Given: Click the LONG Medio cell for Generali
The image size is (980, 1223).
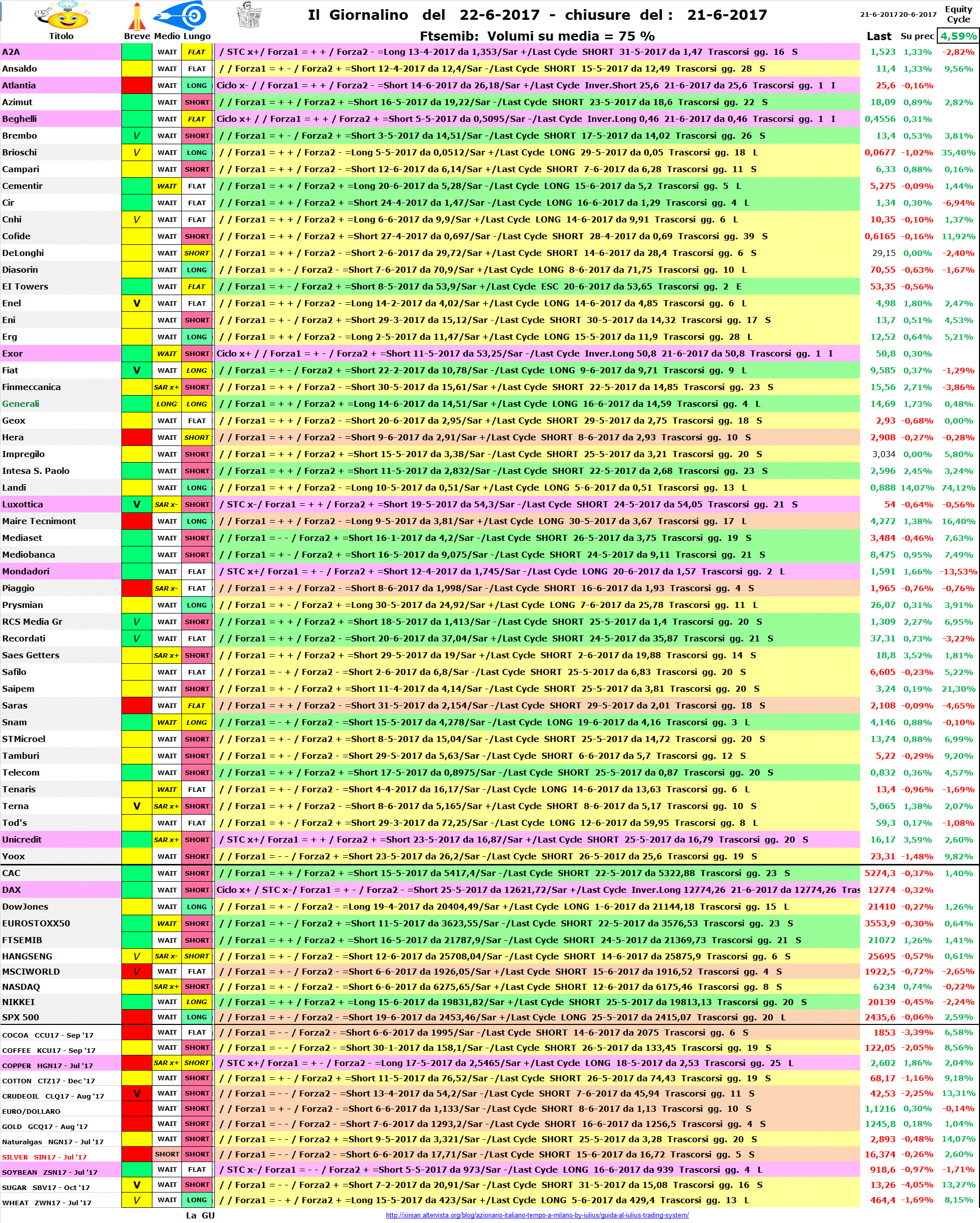Looking at the screenshot, I should tap(166, 404).
